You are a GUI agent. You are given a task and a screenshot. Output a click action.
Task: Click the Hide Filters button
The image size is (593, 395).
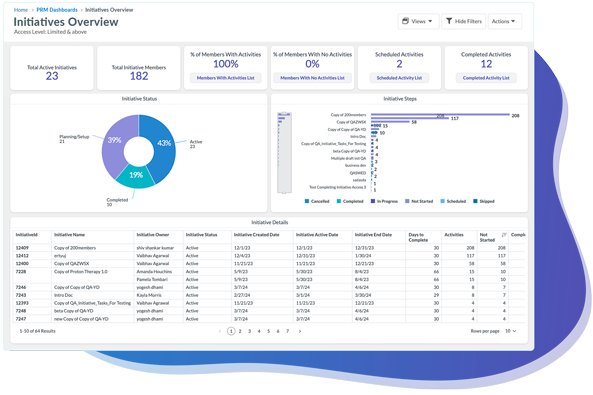pyautogui.click(x=464, y=21)
